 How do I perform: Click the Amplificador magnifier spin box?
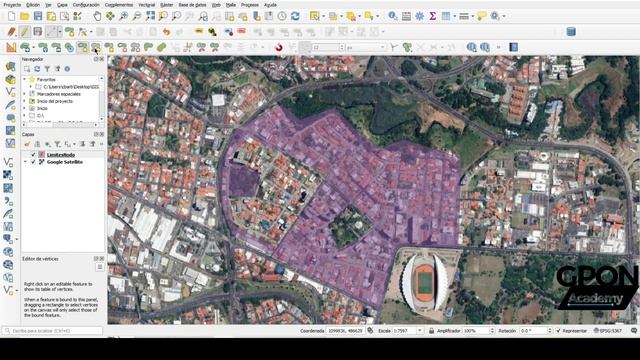click(x=478, y=331)
